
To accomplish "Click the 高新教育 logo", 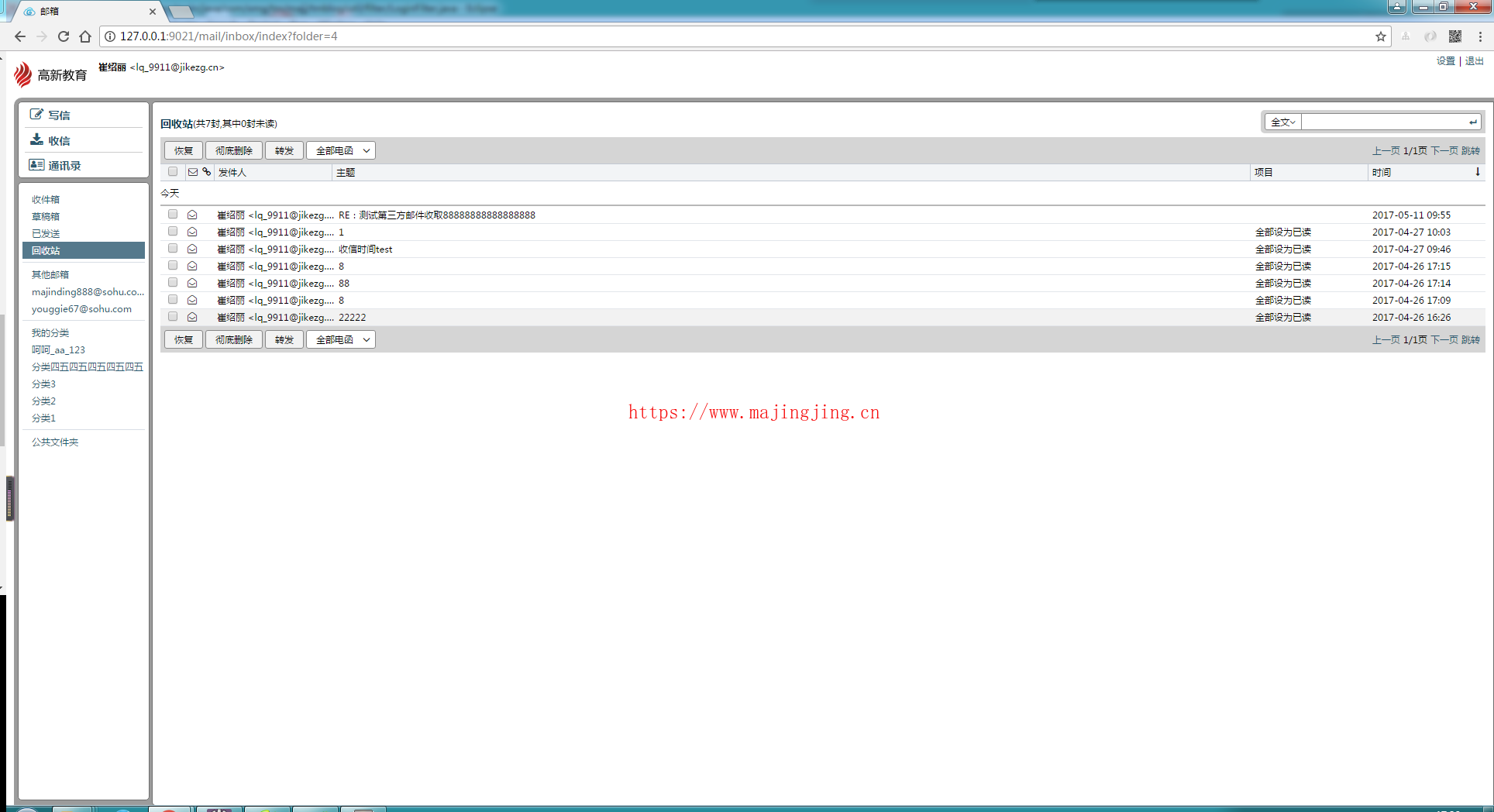I will (x=50, y=74).
